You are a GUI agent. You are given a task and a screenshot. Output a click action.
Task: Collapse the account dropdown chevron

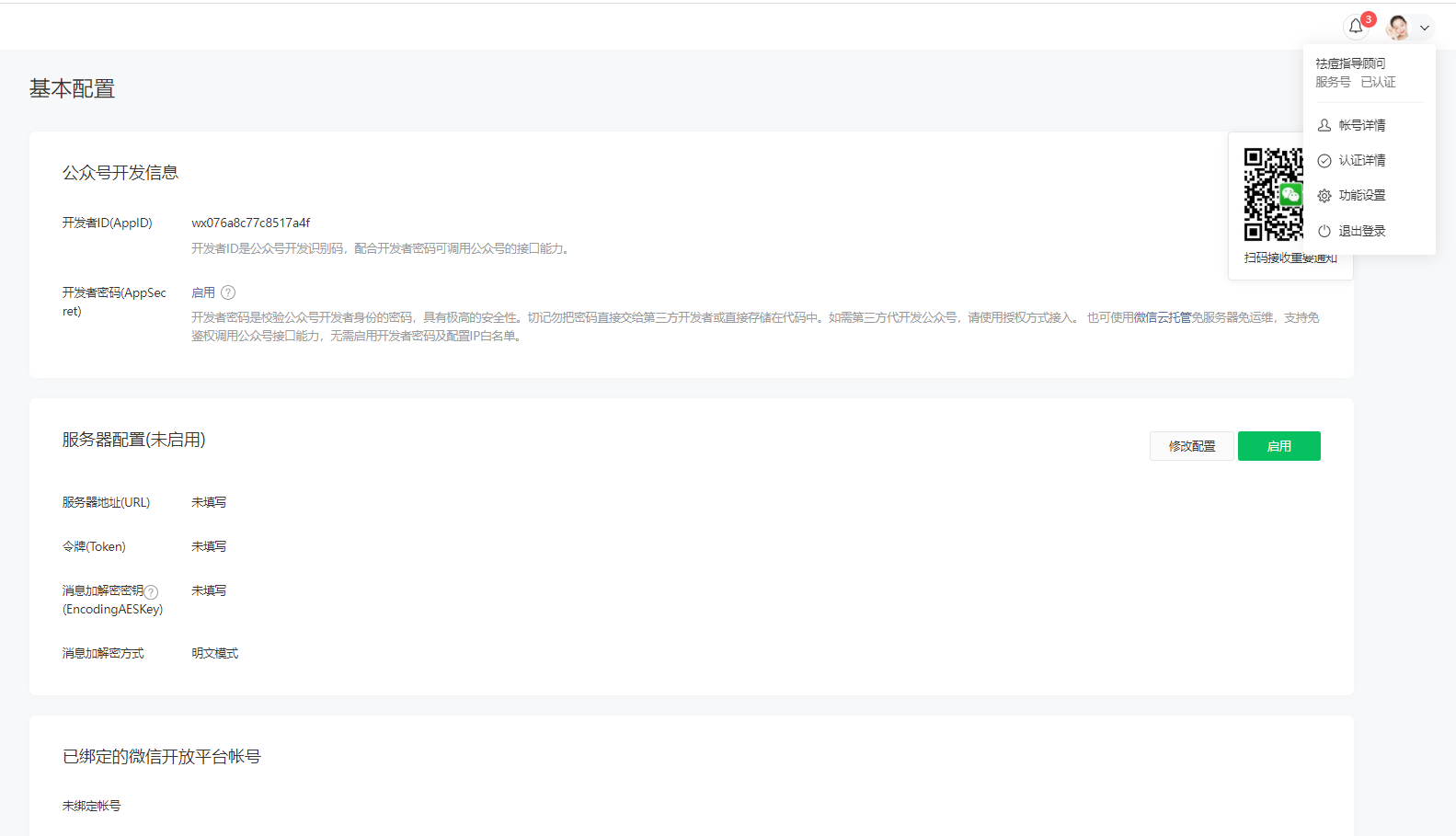click(1425, 28)
